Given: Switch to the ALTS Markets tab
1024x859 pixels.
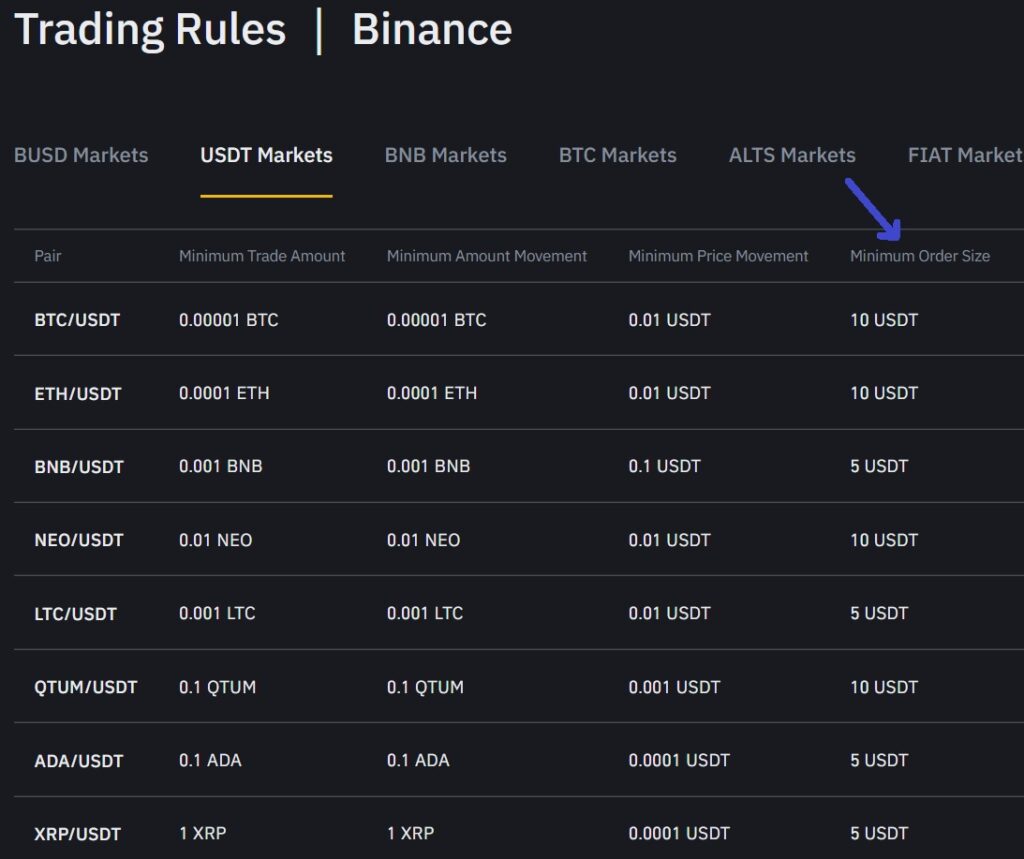Looking at the screenshot, I should (792, 155).
